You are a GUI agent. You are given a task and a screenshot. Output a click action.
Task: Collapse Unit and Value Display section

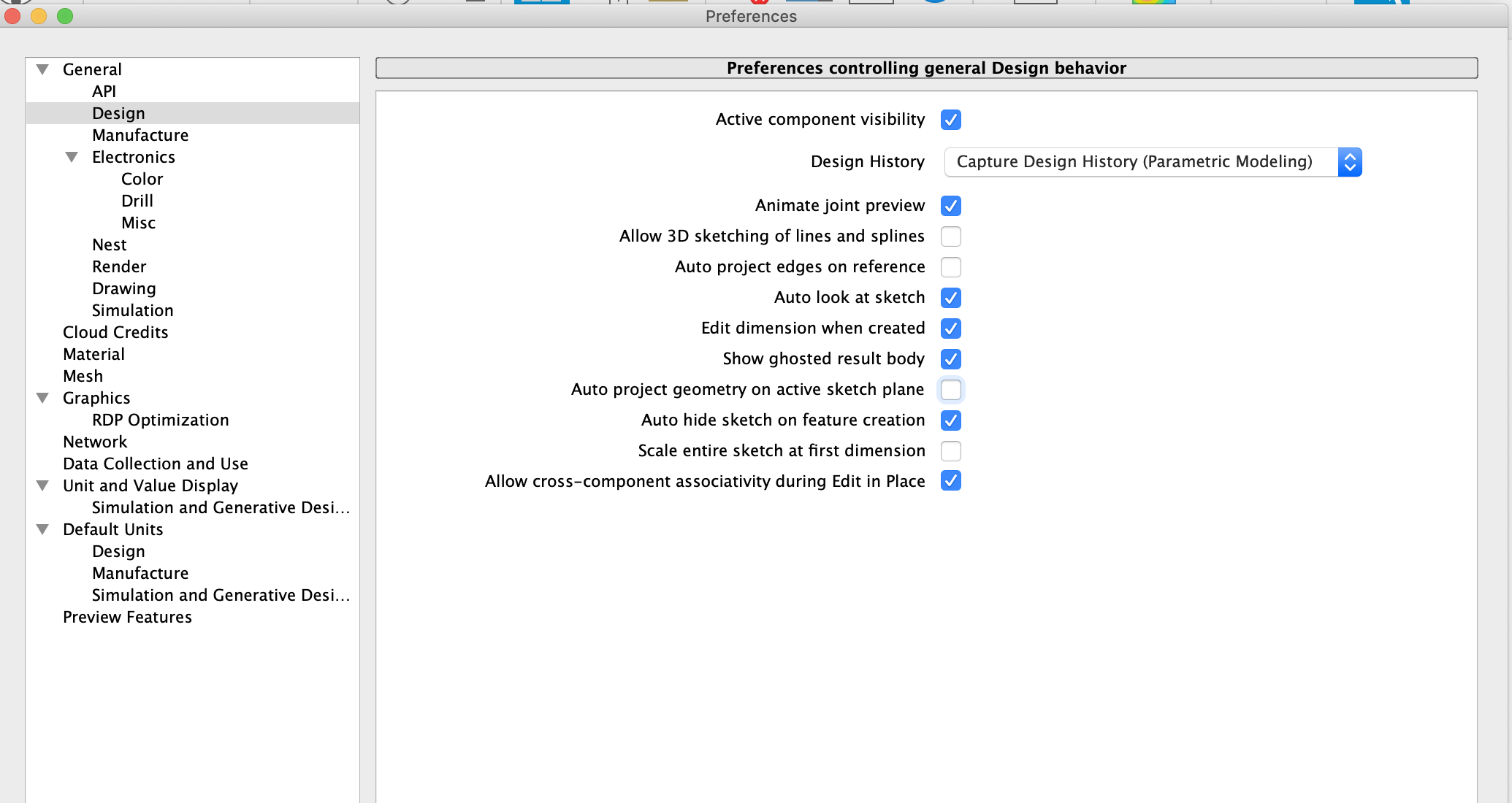coord(42,485)
